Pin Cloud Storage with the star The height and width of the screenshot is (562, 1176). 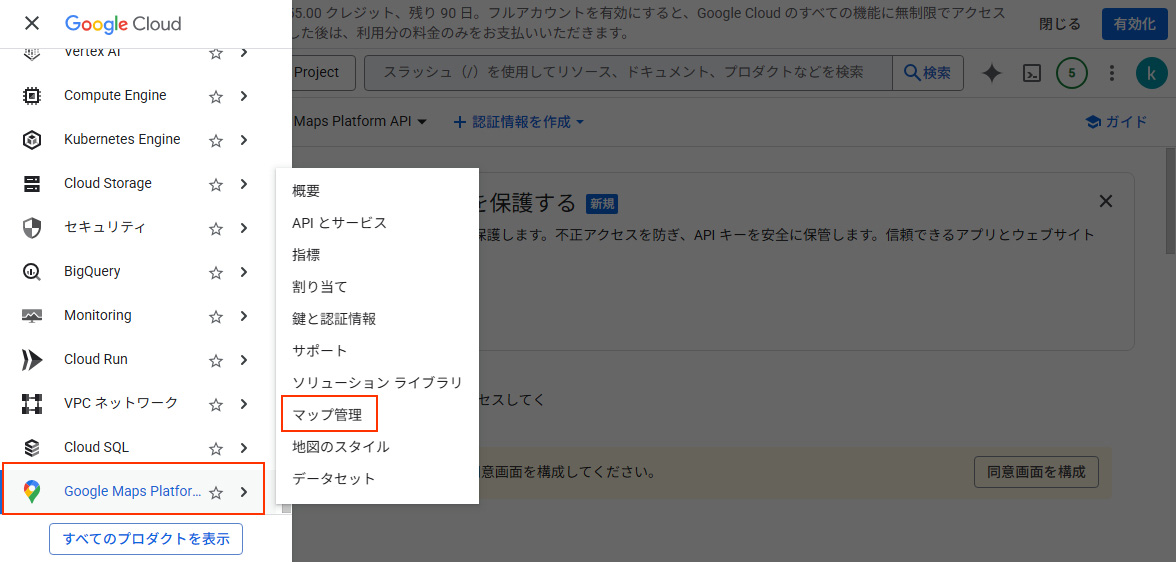pyautogui.click(x=215, y=185)
